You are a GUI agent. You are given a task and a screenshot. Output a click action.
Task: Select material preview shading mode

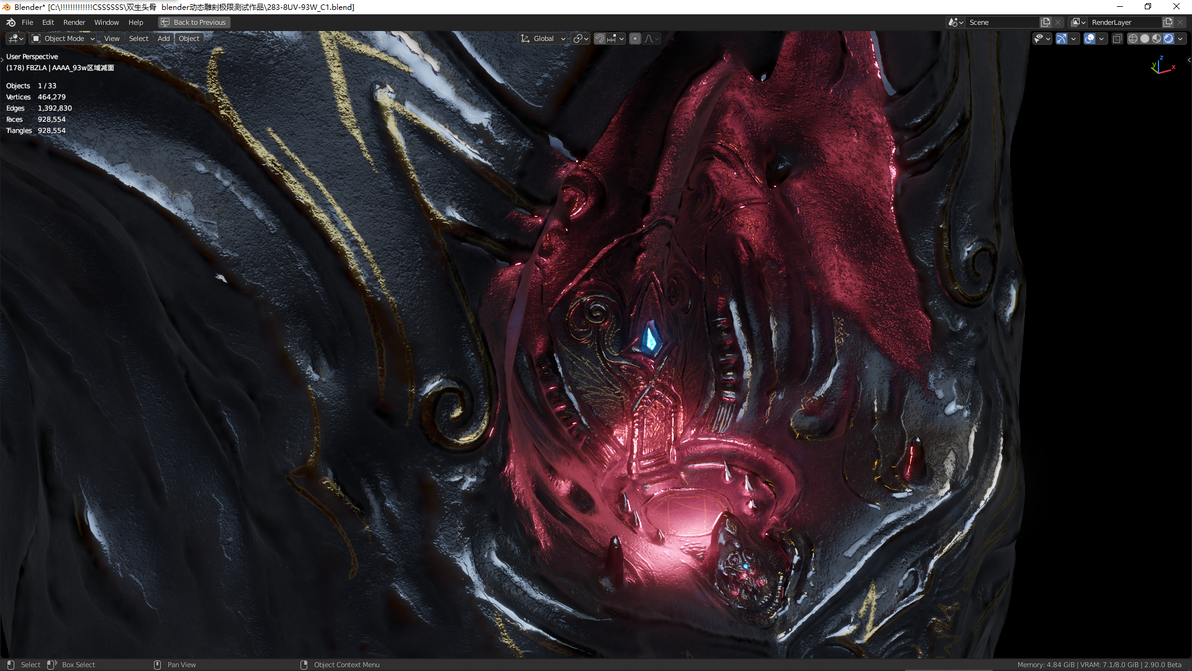tap(1156, 39)
